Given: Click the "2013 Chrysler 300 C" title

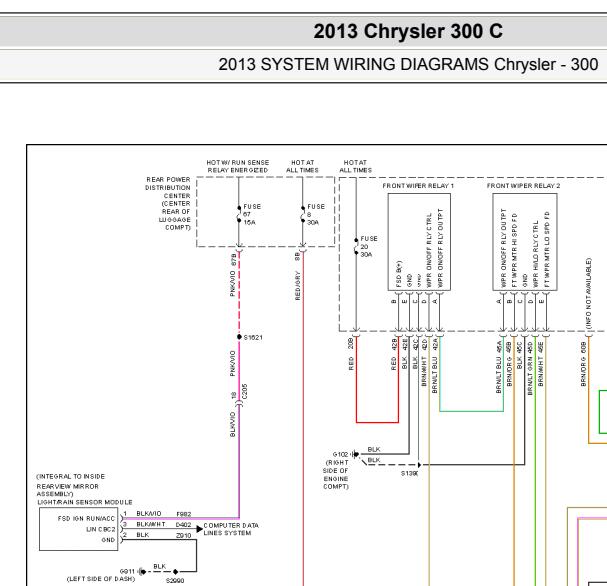Looking at the screenshot, I should click(408, 31).
